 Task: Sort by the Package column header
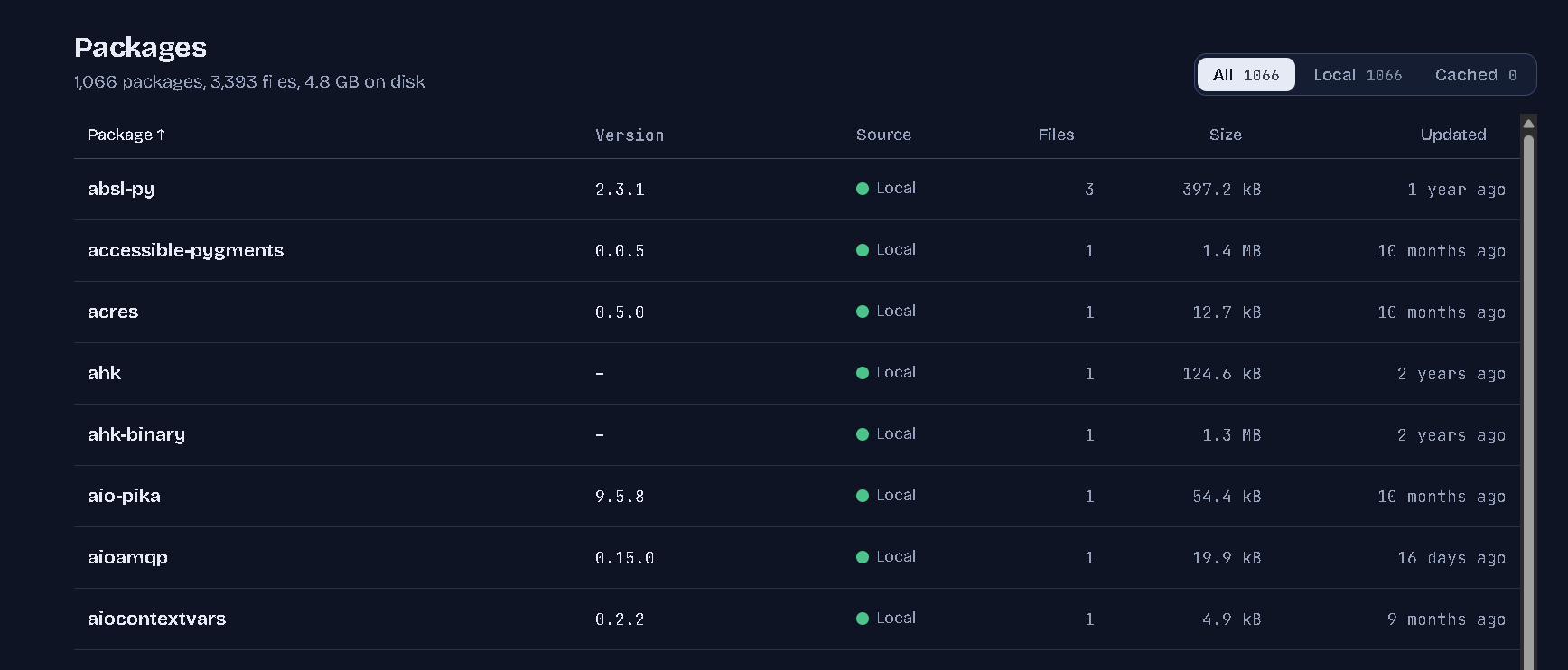[x=126, y=135]
